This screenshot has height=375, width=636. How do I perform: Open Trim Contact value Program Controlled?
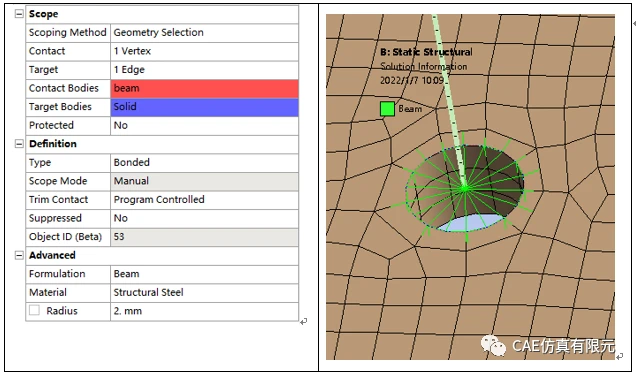pos(204,200)
